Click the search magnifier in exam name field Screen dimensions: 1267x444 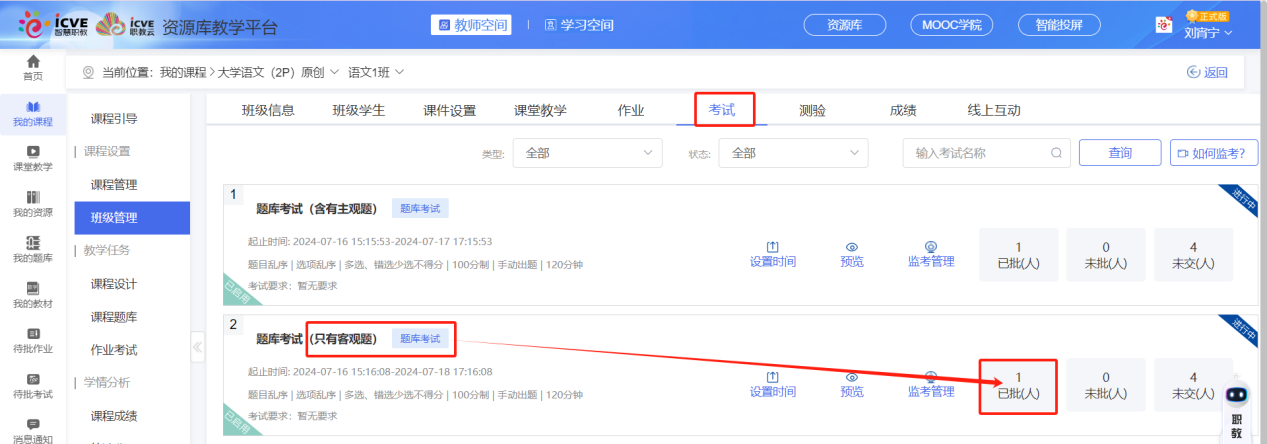(x=1055, y=153)
